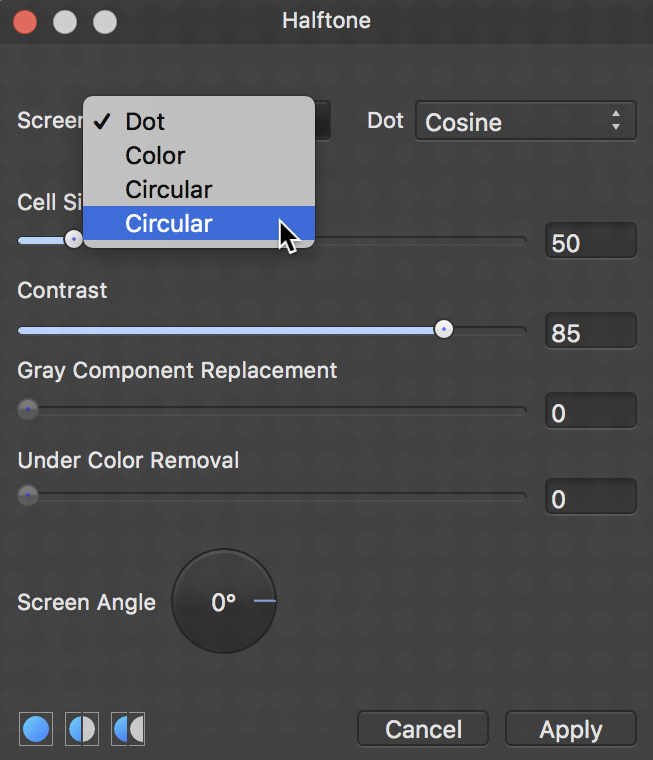Select the mirrored split preview icon
Image resolution: width=653 pixels, height=760 pixels.
[128, 728]
